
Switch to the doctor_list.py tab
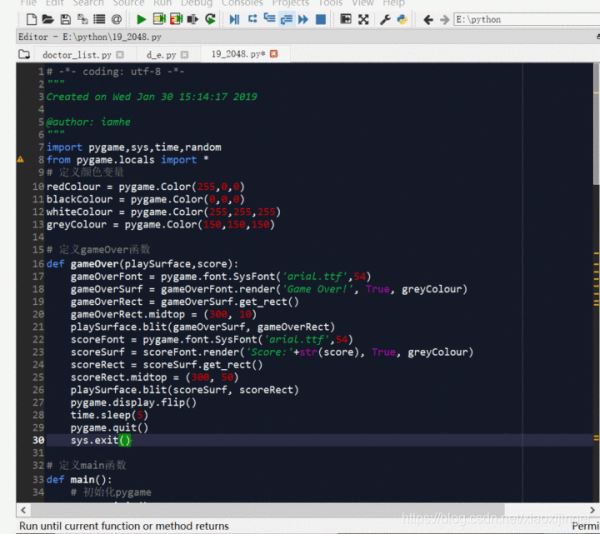point(76,54)
